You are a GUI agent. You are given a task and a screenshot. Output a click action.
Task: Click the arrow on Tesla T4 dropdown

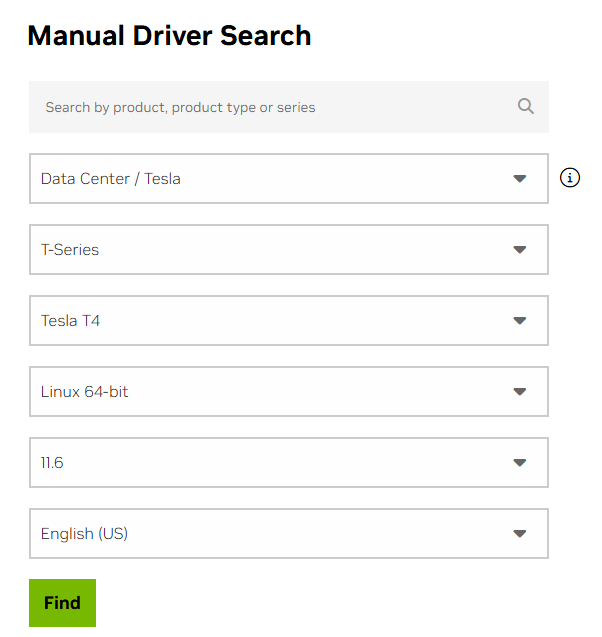coord(519,321)
